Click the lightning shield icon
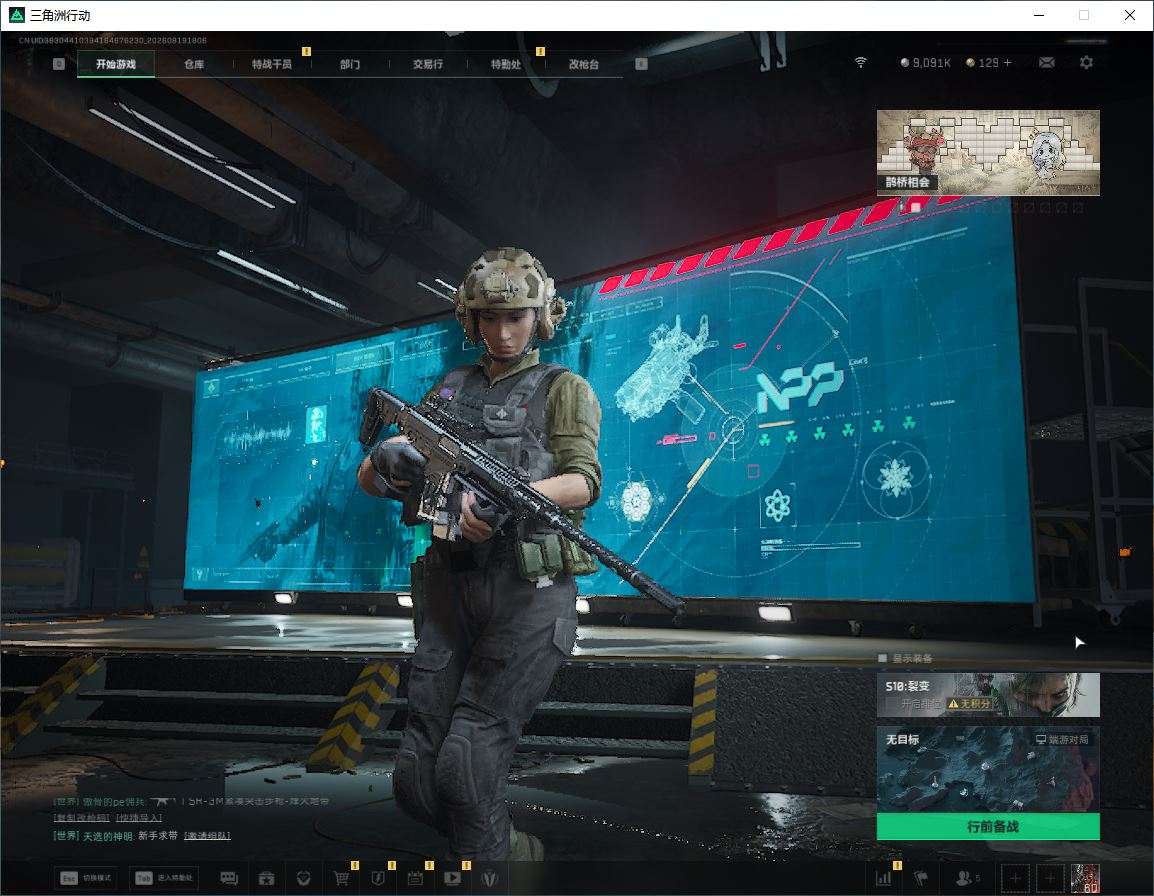This screenshot has height=896, width=1154. (x=378, y=878)
